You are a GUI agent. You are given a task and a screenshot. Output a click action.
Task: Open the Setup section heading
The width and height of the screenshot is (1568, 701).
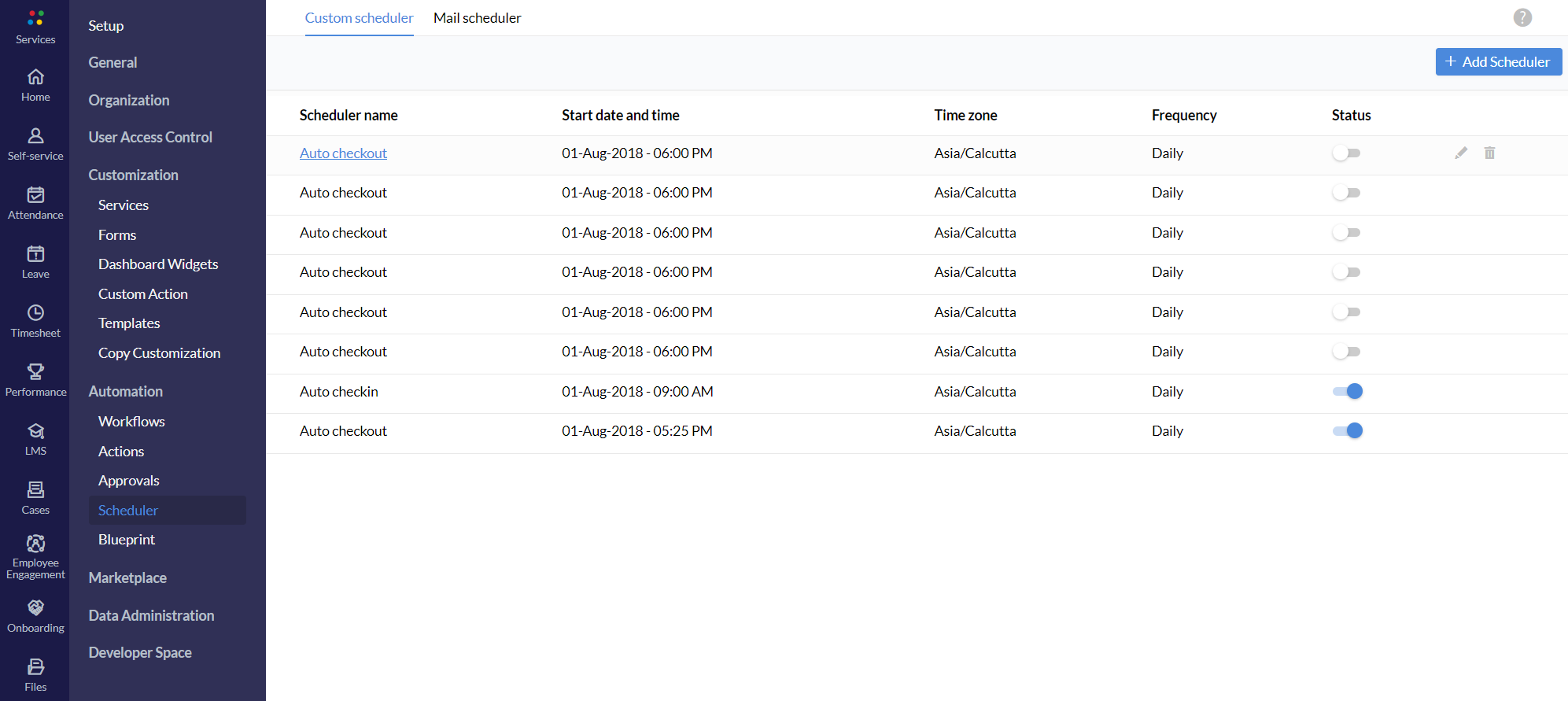106,26
